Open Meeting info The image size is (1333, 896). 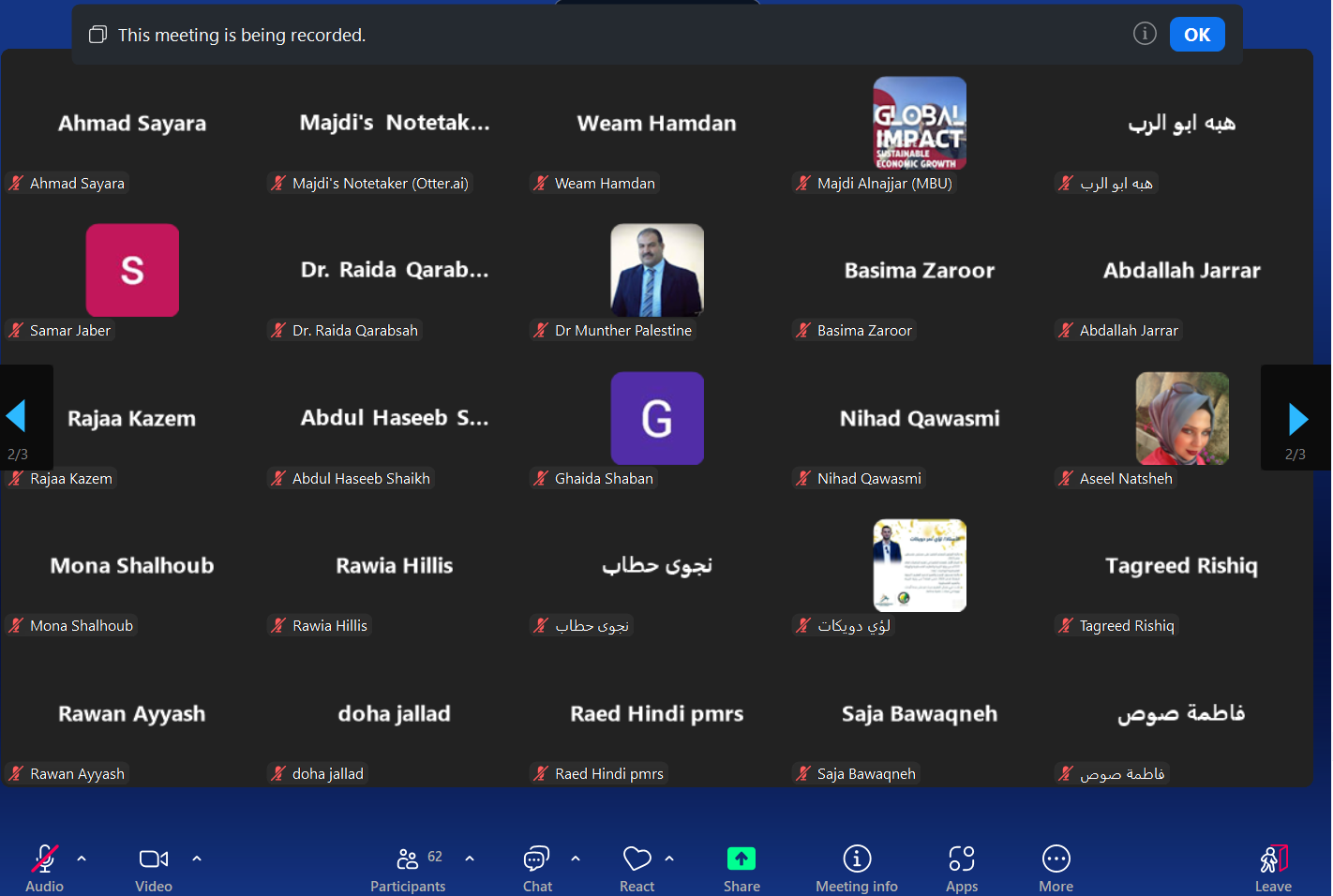click(x=857, y=859)
